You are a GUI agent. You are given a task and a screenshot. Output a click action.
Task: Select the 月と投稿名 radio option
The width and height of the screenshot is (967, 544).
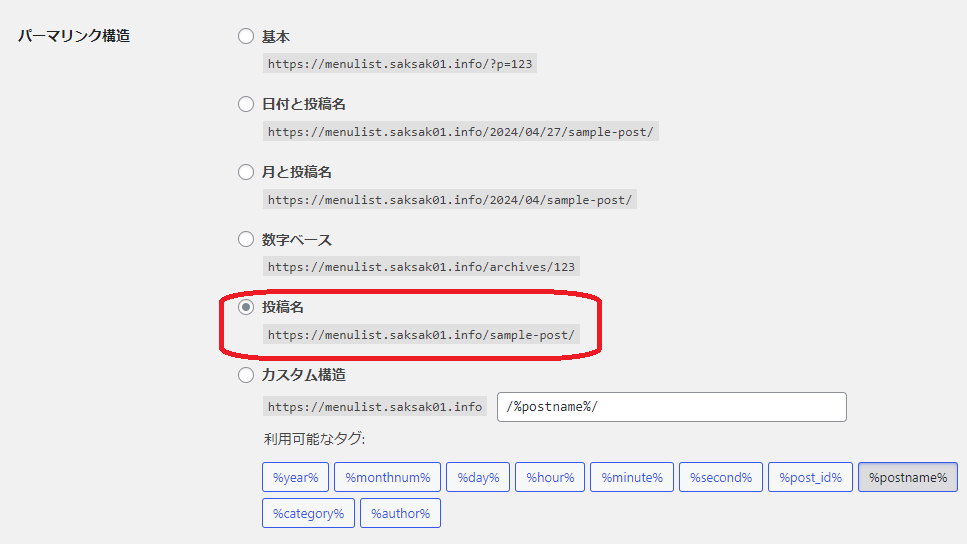pyautogui.click(x=246, y=173)
